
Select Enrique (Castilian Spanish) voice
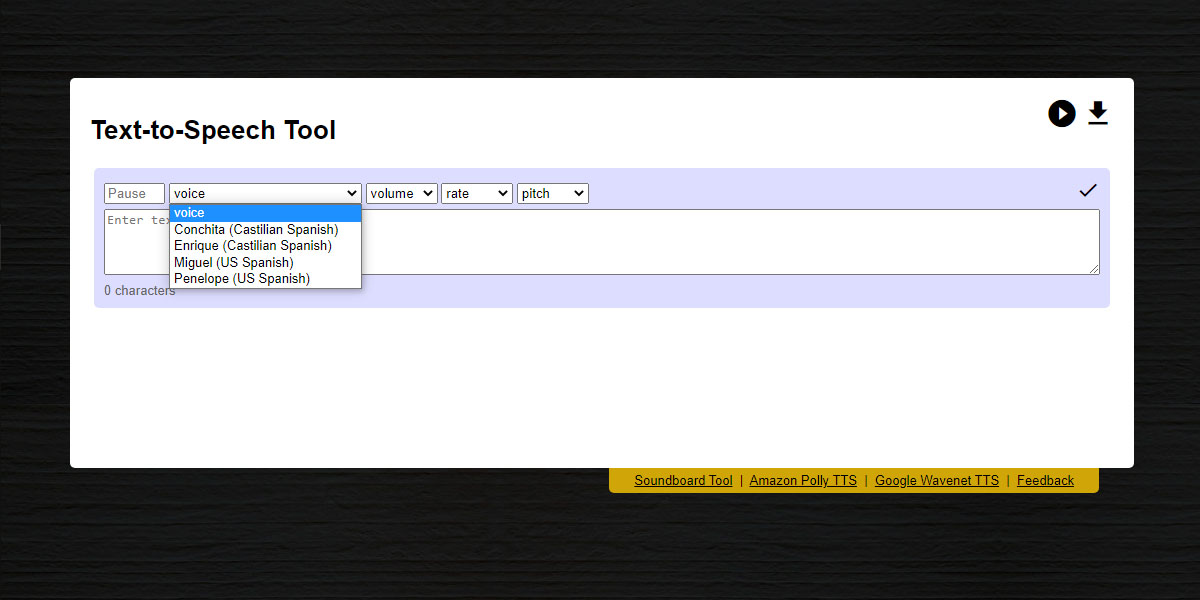251,245
